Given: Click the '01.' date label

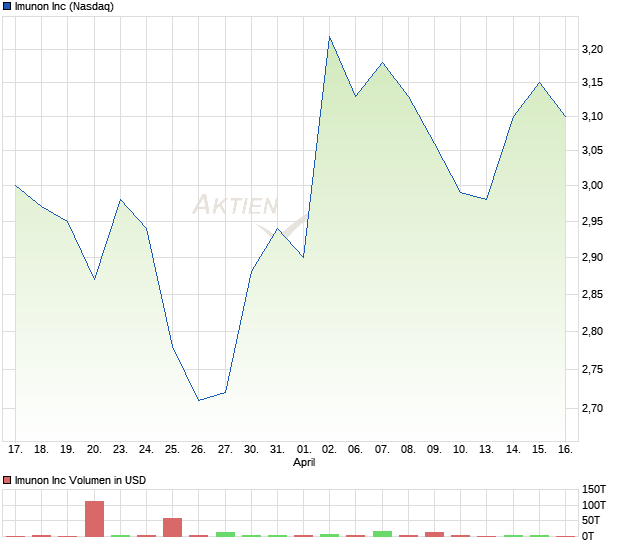Looking at the screenshot, I should (304, 450).
